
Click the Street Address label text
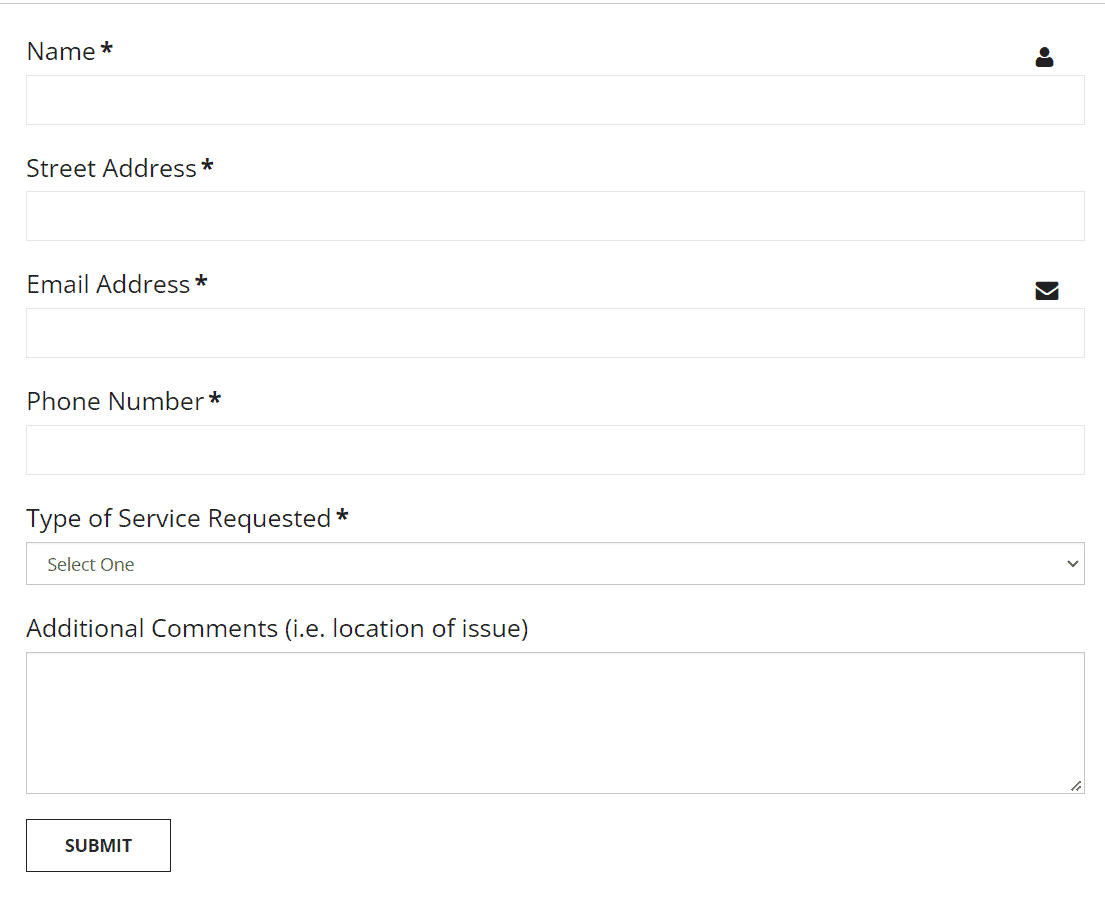tap(111, 168)
